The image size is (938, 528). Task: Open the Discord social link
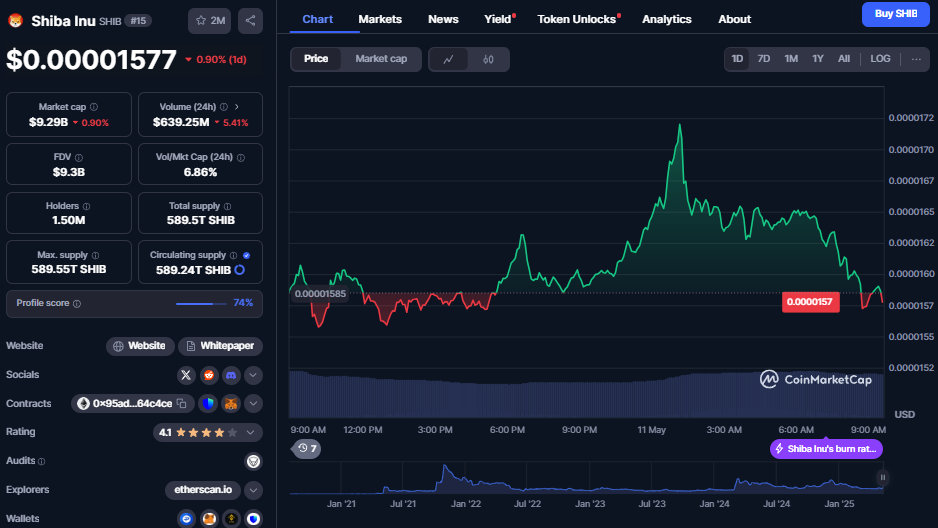coord(231,375)
